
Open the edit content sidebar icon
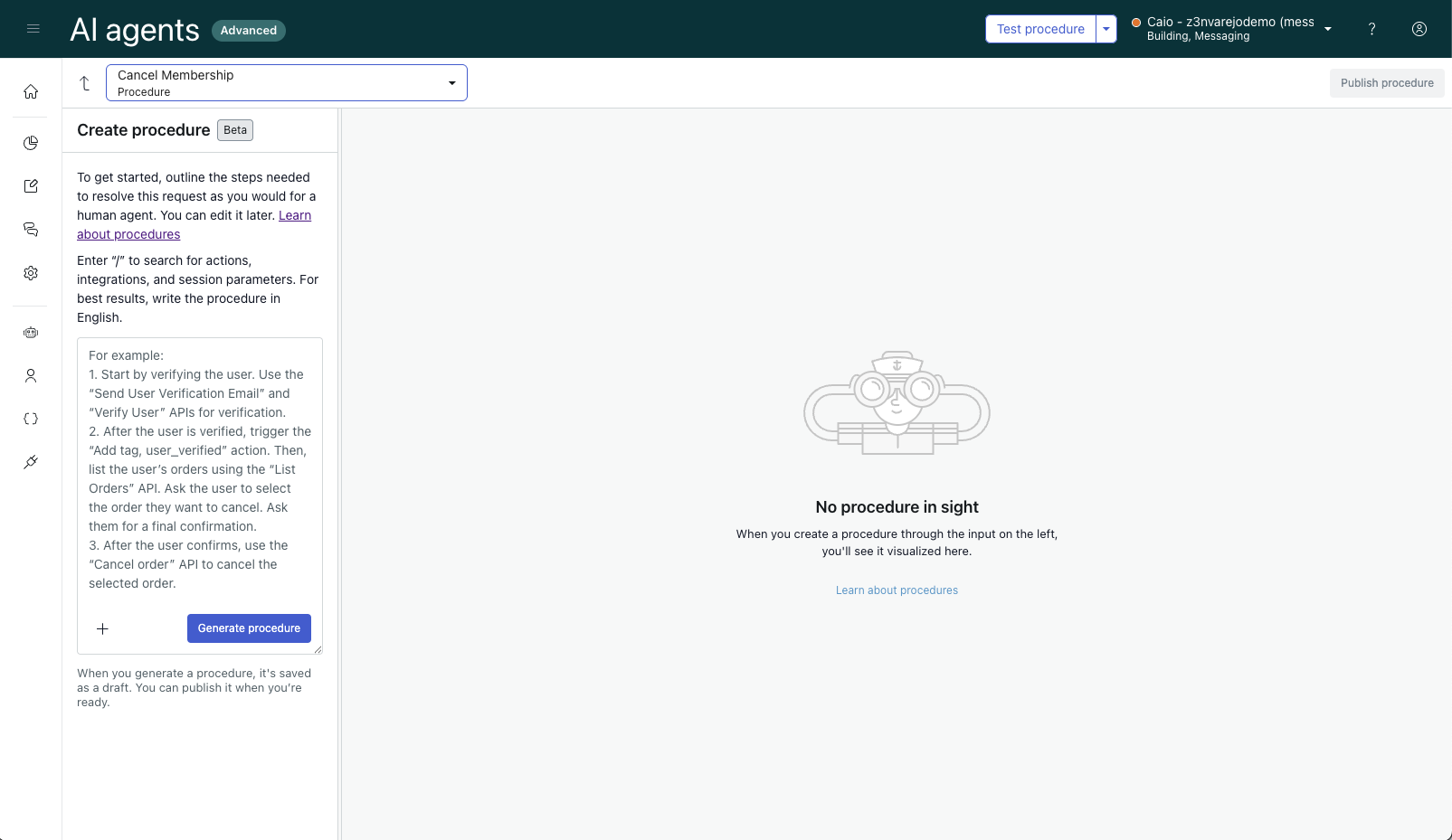pyautogui.click(x=31, y=186)
